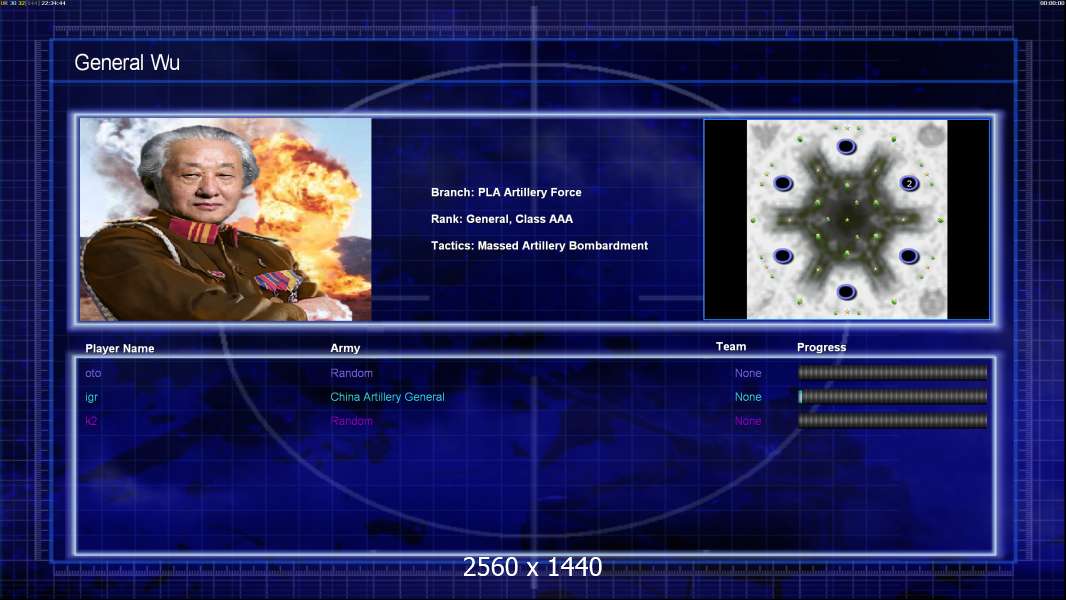Select player name 'oto'
This screenshot has width=1066, height=600.
(93, 373)
